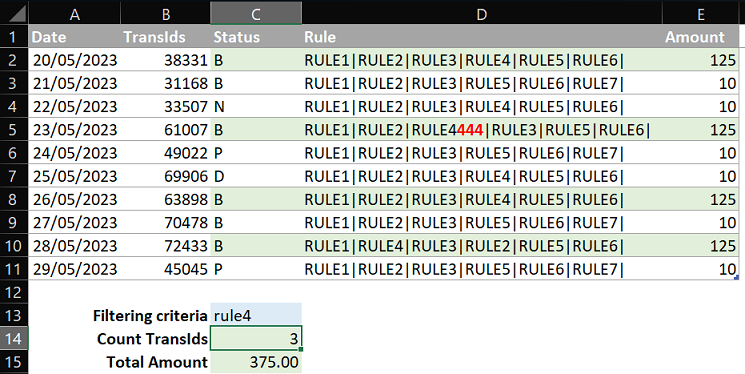745x374 pixels.
Task: Select rule cell in row 10
Action: pyautogui.click(x=481, y=246)
